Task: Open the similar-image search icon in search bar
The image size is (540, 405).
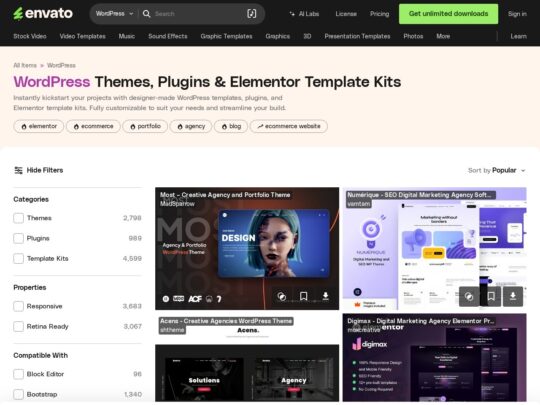Action: (x=251, y=14)
